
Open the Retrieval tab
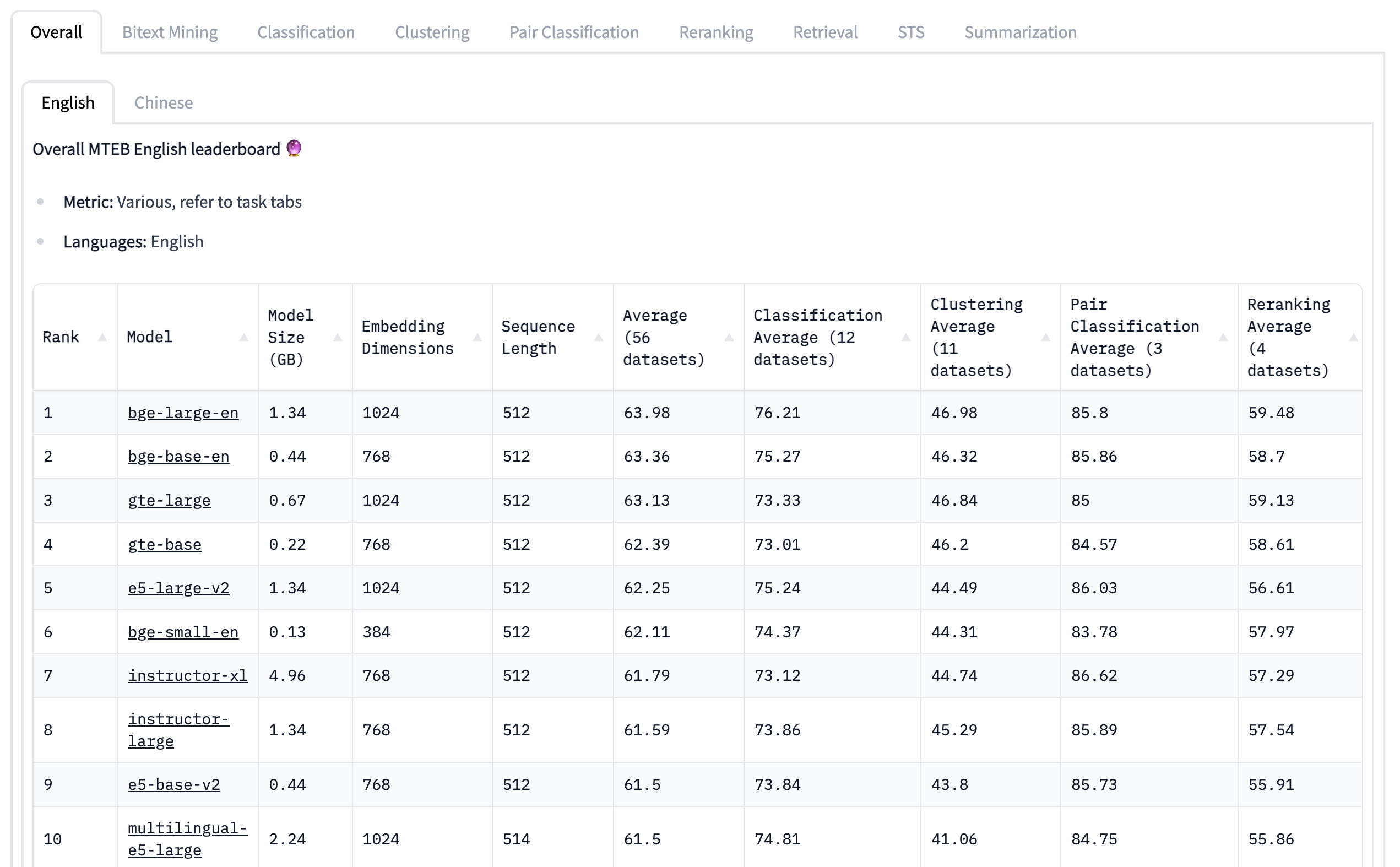click(825, 32)
